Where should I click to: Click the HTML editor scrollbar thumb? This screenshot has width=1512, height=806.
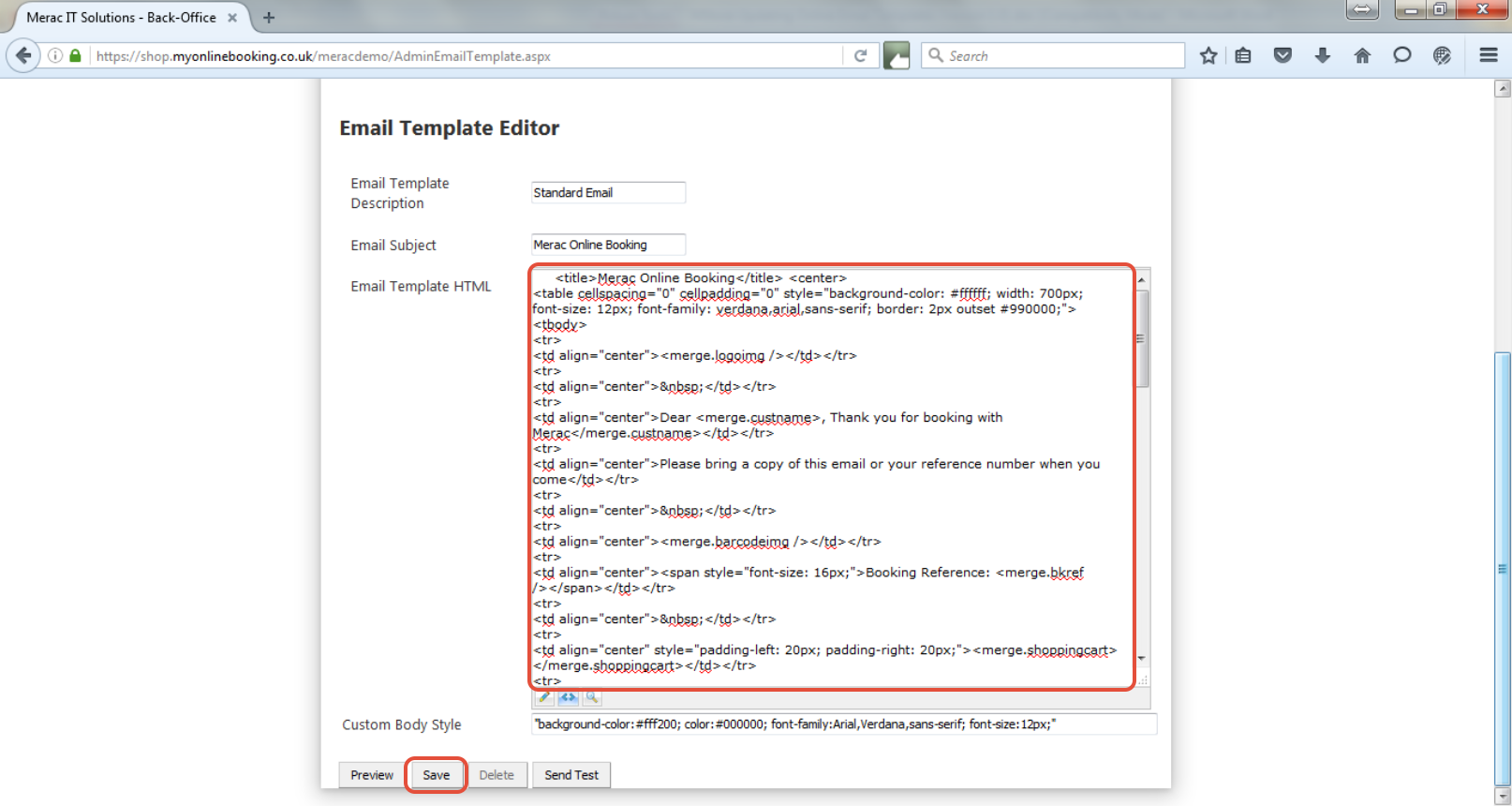tap(1142, 338)
